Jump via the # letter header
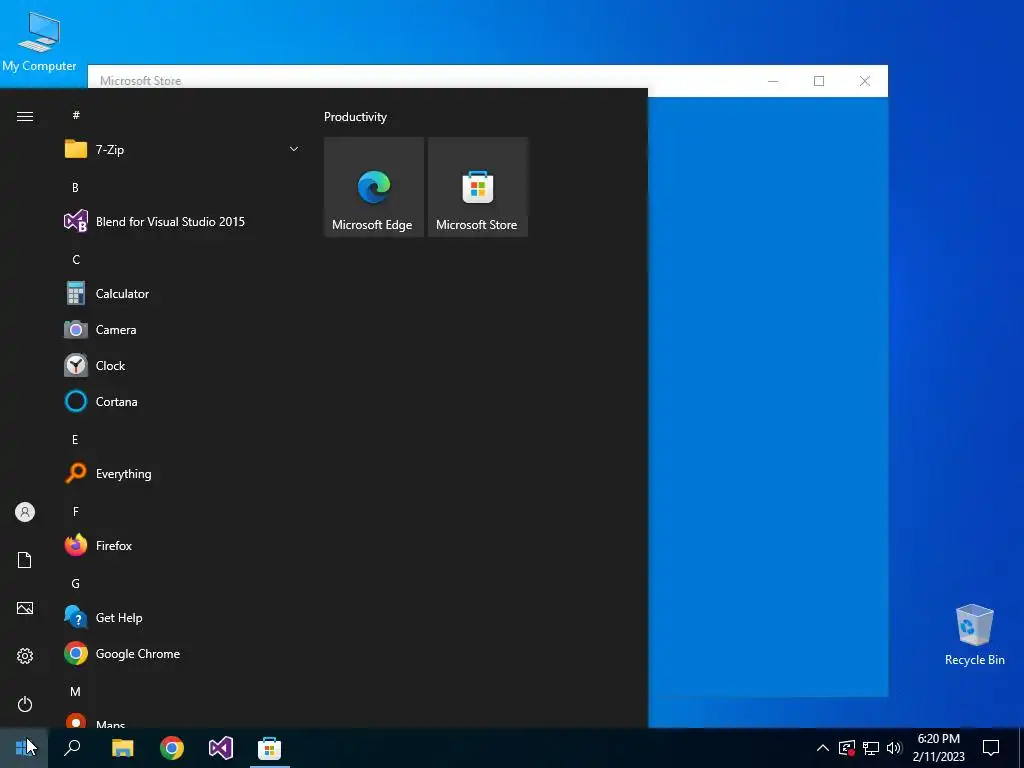The height and width of the screenshot is (768, 1024). tap(76, 115)
